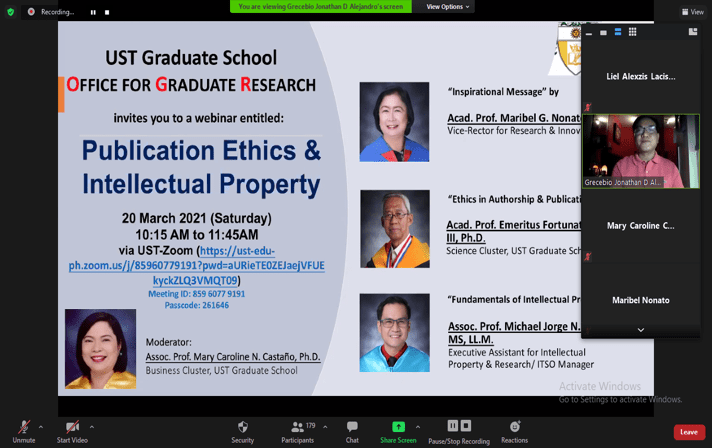
Task: Click the Unmute microphone icon
Action: tap(24, 427)
